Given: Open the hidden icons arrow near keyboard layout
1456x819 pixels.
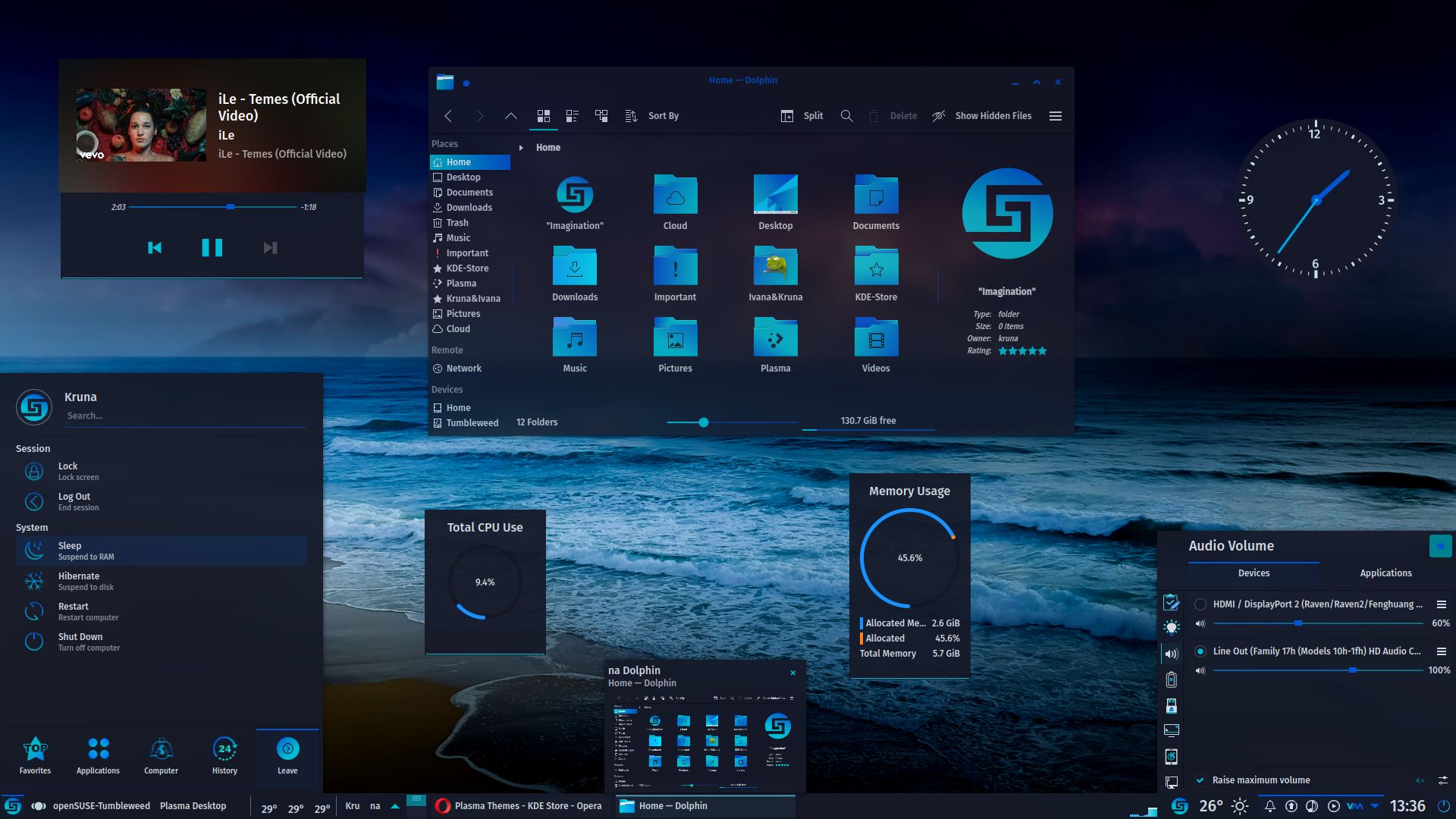Looking at the screenshot, I should pyautogui.click(x=394, y=806).
